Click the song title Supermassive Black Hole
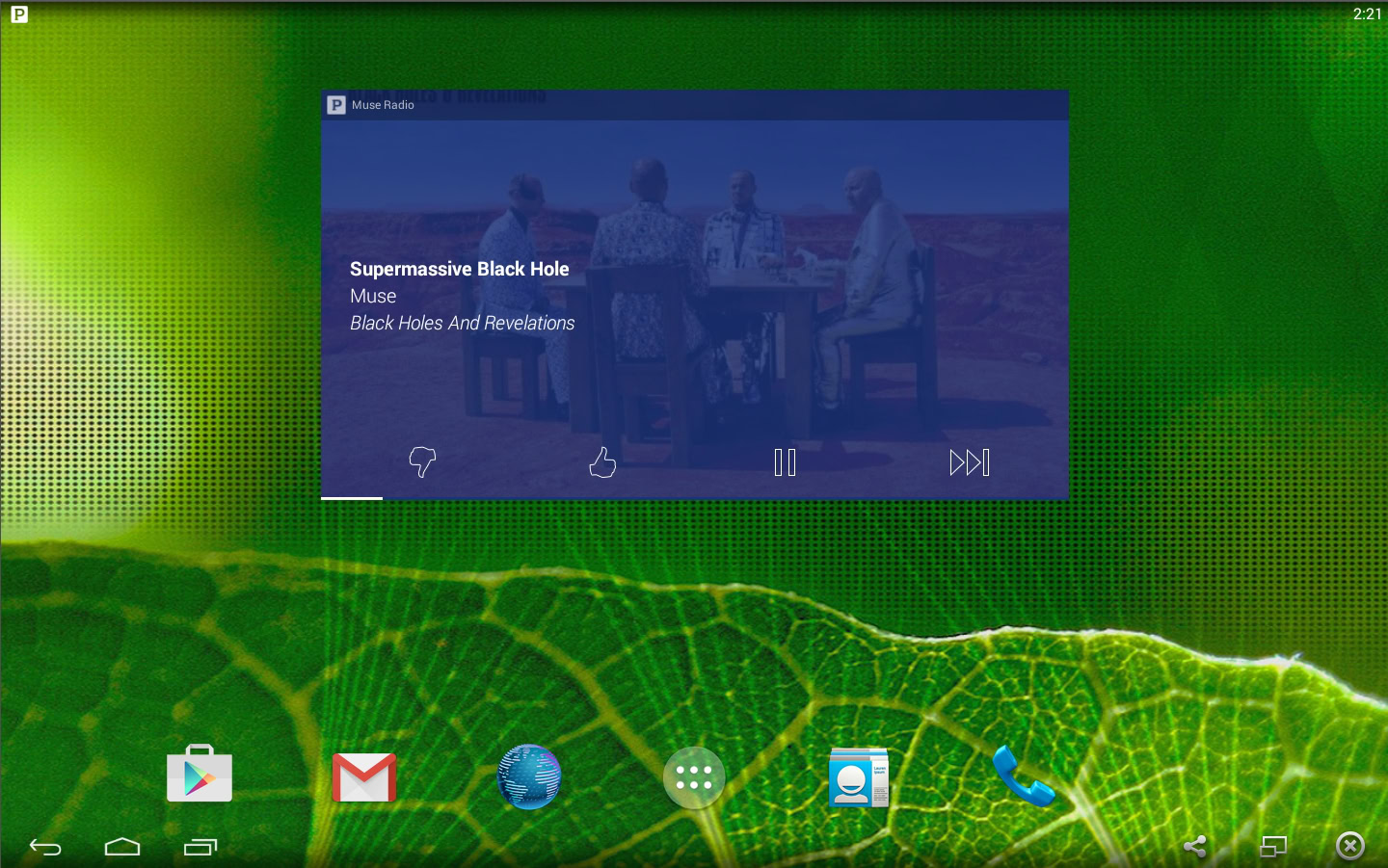The image size is (1388, 868). coord(459,269)
